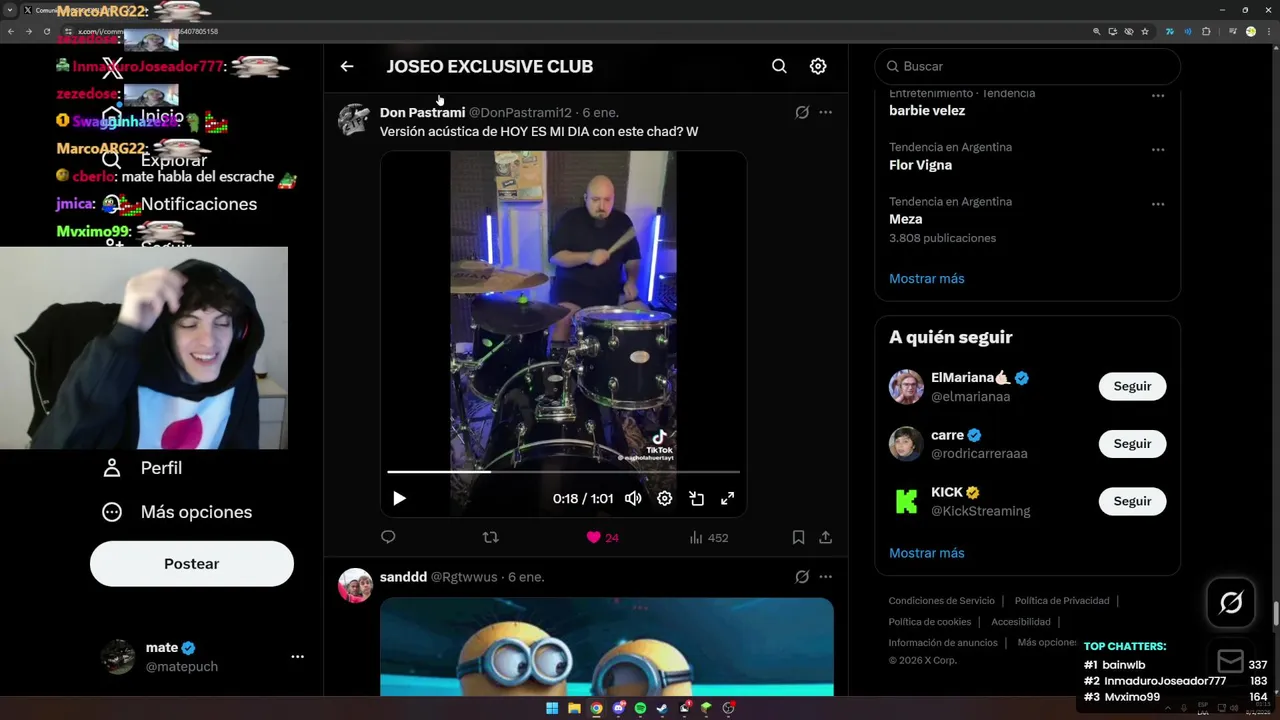Open options for Meza trend
Screen dimensions: 1280x720
coord(1158,204)
